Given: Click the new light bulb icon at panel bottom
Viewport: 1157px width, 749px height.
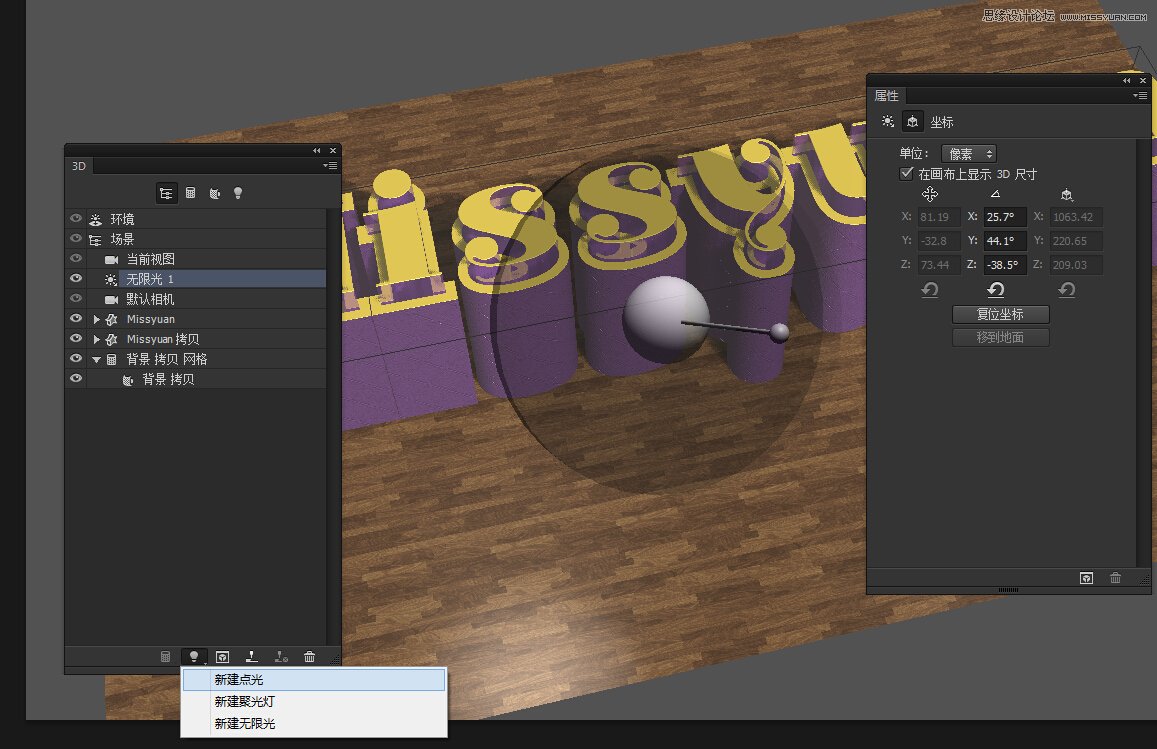Looking at the screenshot, I should [x=194, y=657].
